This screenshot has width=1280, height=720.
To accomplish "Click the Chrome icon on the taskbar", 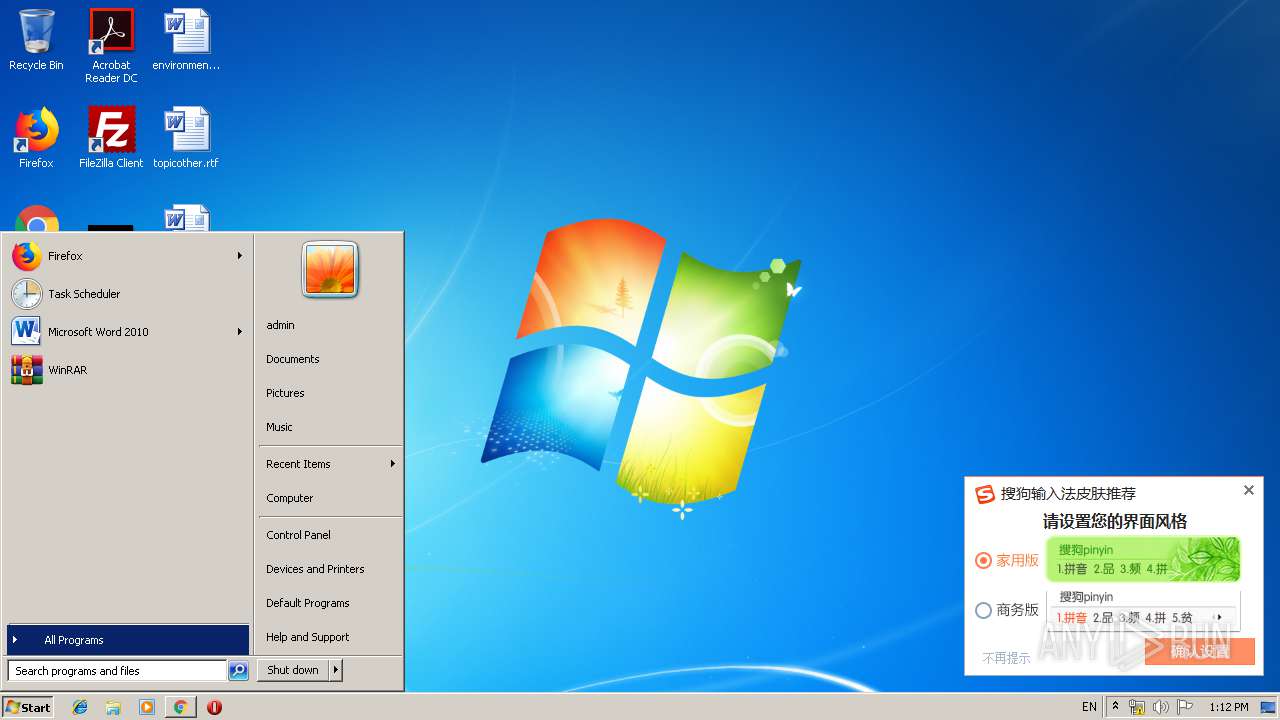I will coord(180,707).
